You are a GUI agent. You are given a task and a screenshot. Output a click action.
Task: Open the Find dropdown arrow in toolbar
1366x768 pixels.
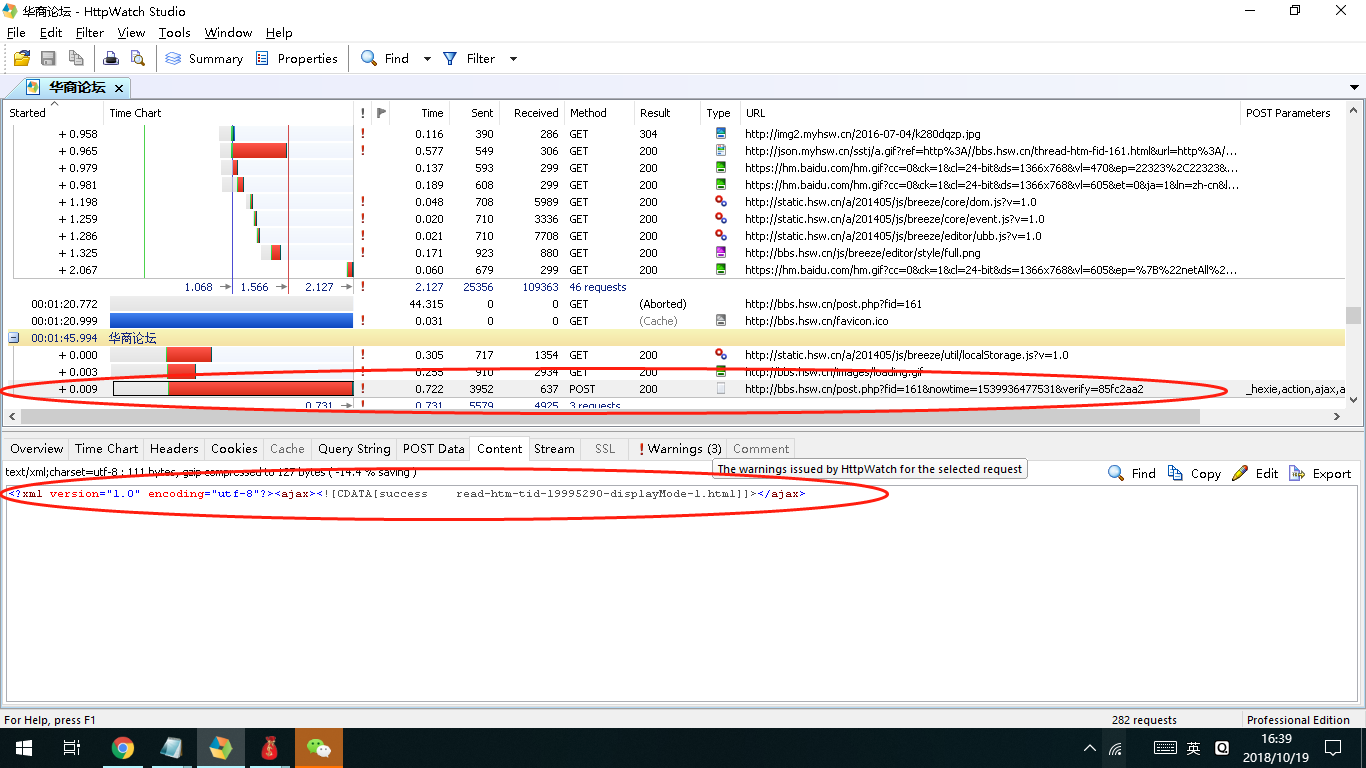427,59
